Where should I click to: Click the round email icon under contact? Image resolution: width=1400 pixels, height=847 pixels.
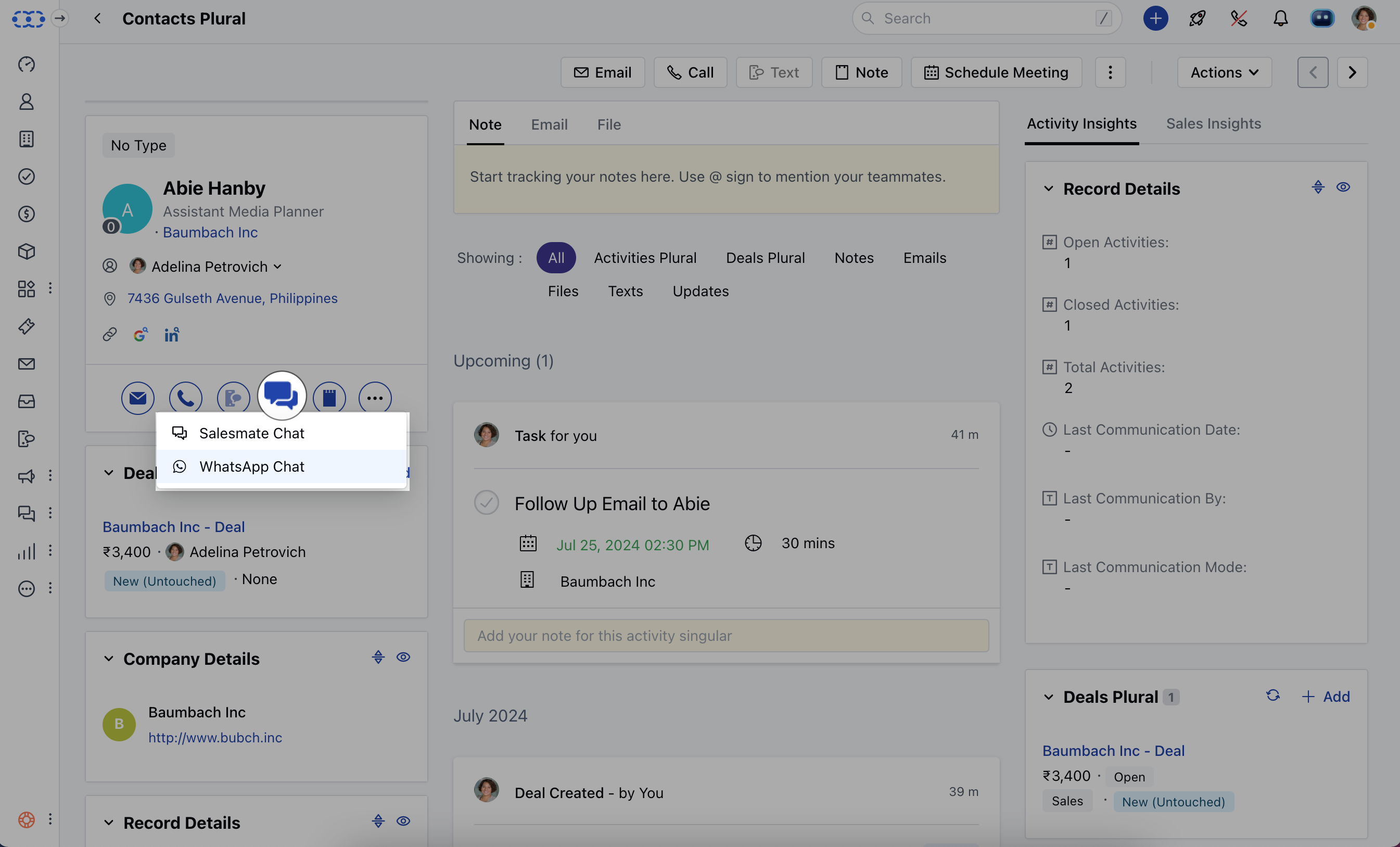tap(137, 398)
